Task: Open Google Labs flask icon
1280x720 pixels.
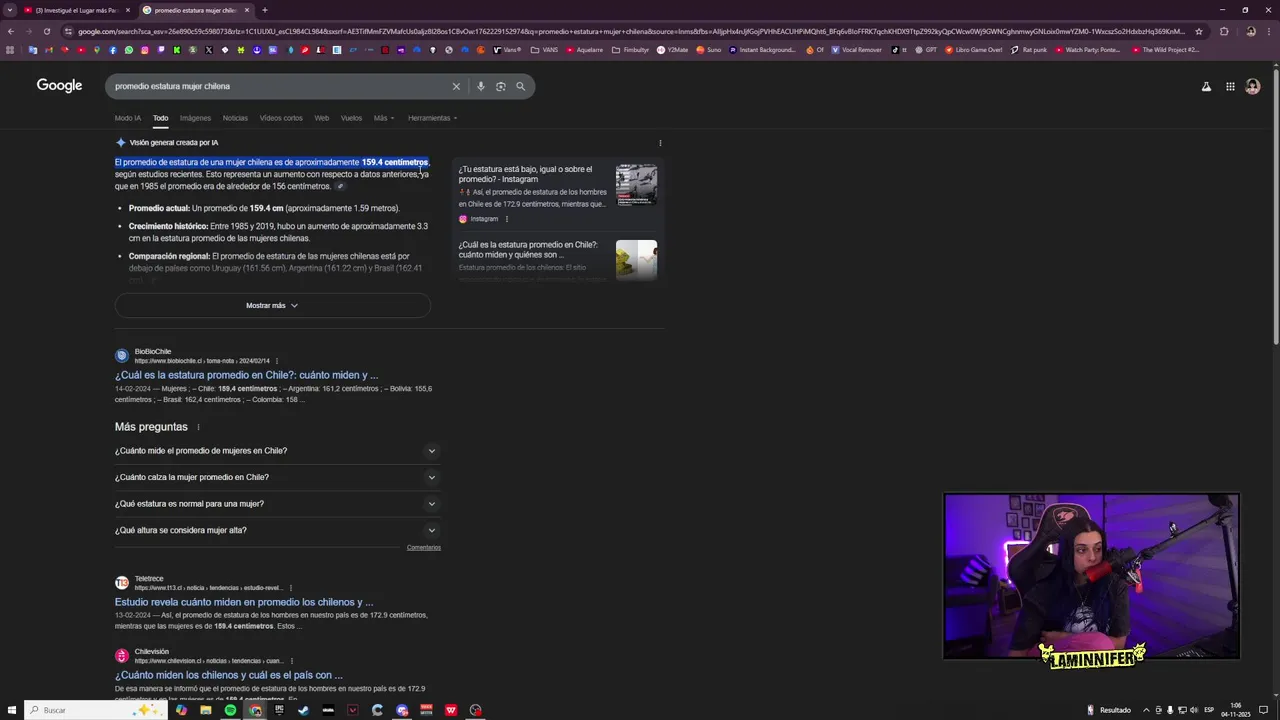Action: pyautogui.click(x=1206, y=87)
